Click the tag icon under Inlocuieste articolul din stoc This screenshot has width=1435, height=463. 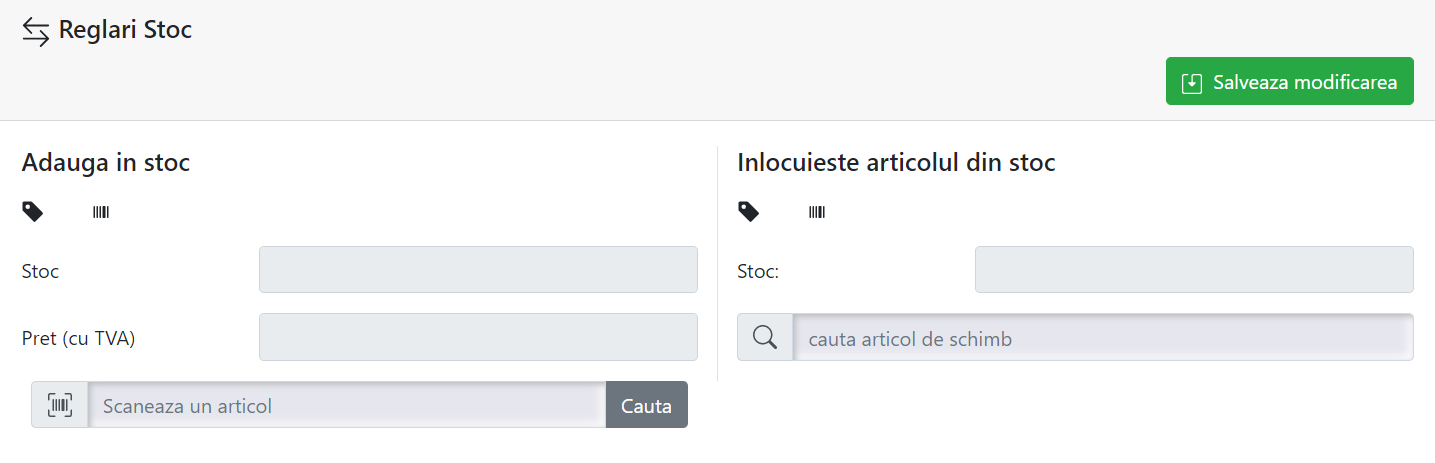749,211
